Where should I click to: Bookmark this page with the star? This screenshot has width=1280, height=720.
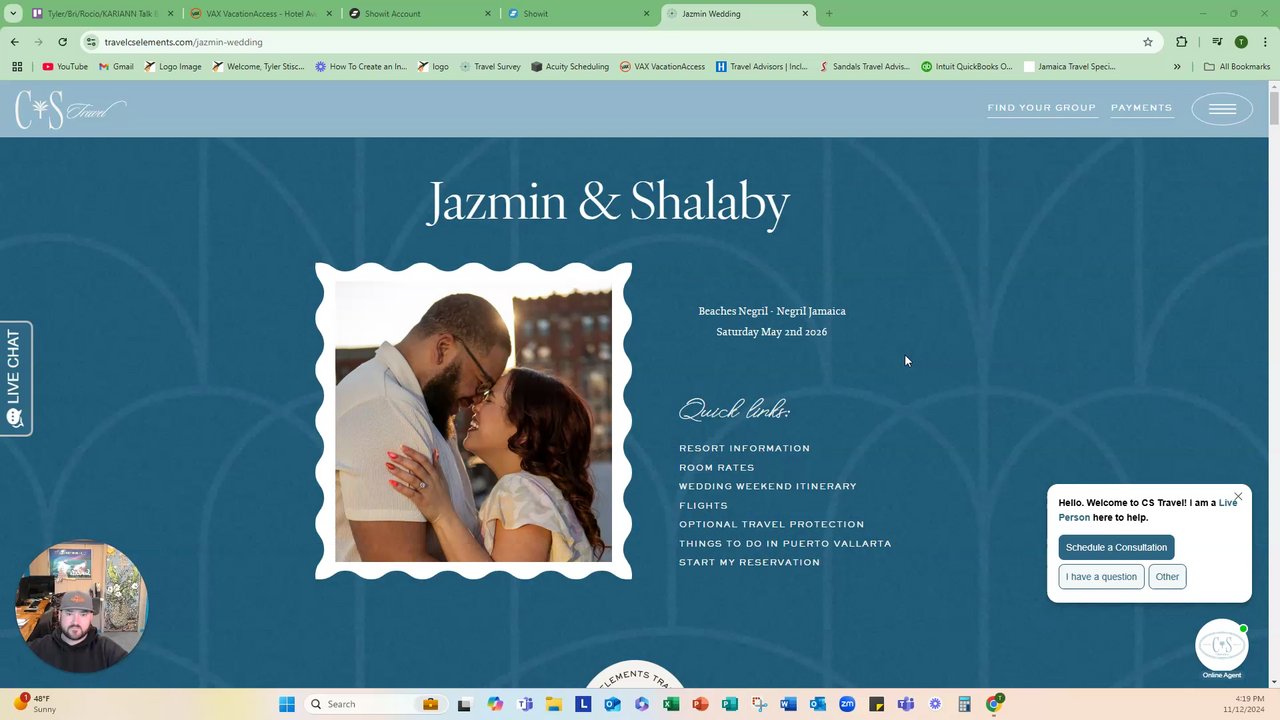1148,42
